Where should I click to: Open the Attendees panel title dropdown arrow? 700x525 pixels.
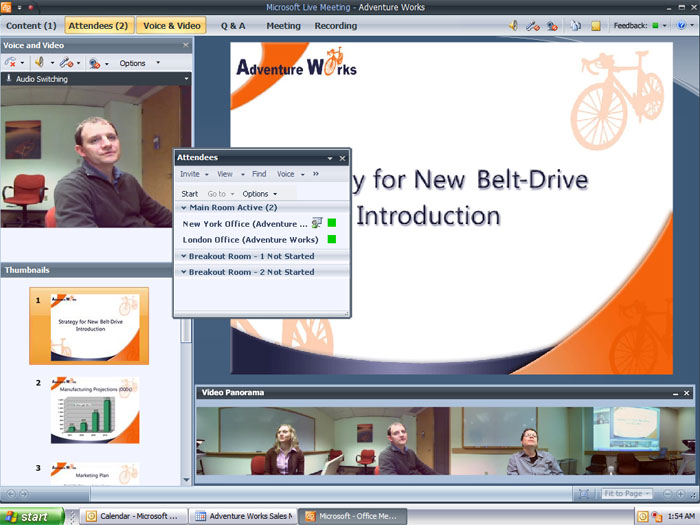[330, 158]
